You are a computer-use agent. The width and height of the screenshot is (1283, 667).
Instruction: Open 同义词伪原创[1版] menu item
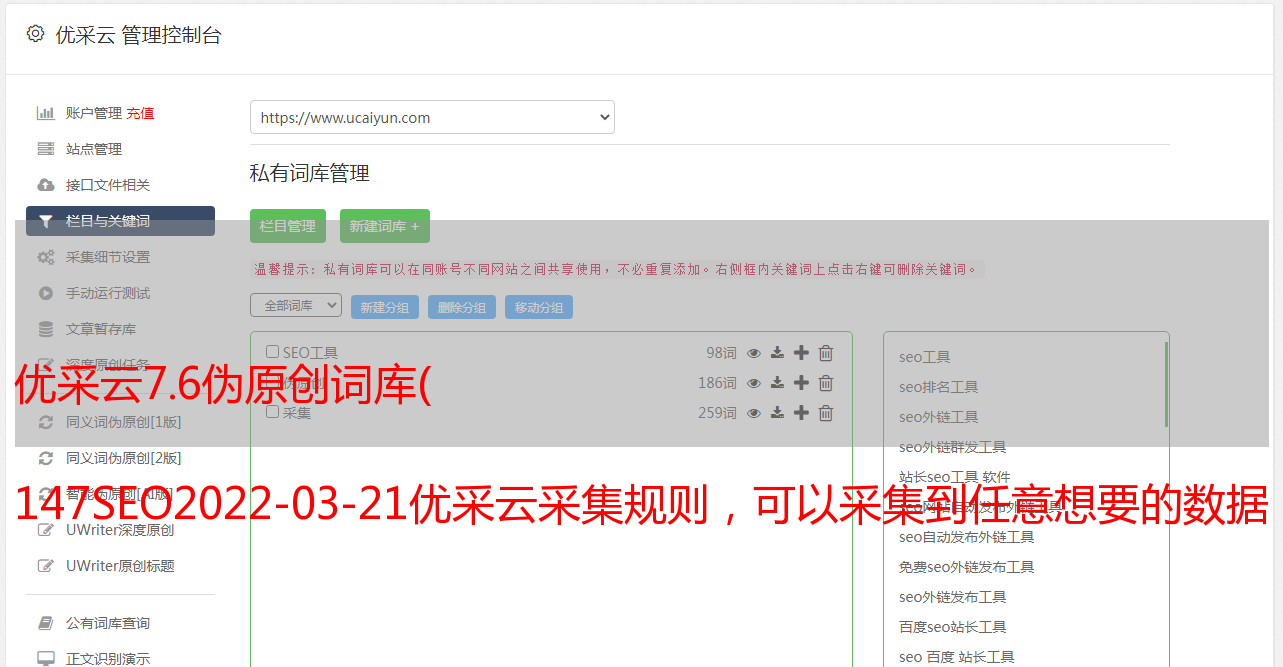124,422
